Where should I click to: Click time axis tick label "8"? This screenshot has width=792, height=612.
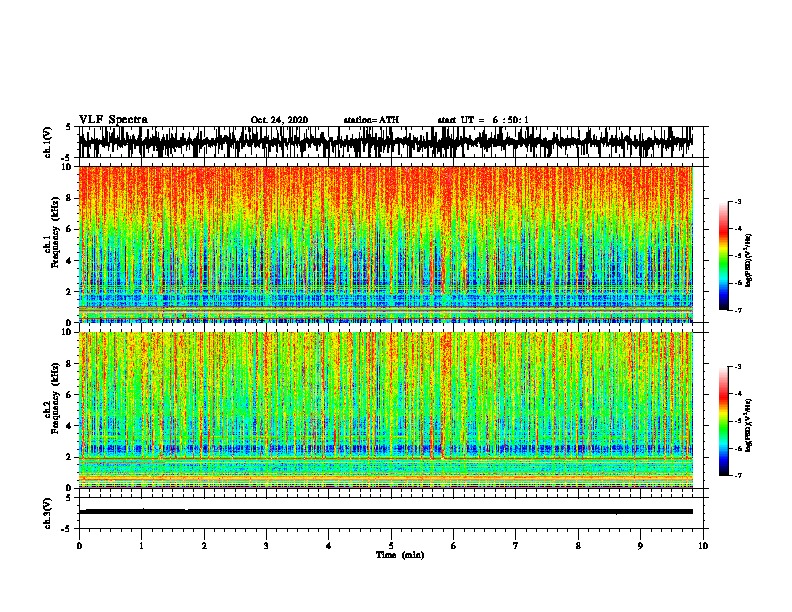coord(578,546)
